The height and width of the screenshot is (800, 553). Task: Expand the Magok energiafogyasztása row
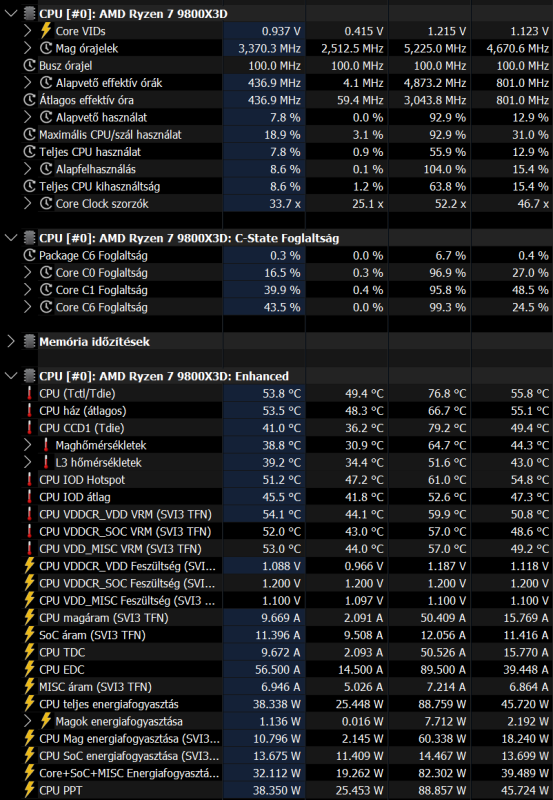[x=28, y=721]
